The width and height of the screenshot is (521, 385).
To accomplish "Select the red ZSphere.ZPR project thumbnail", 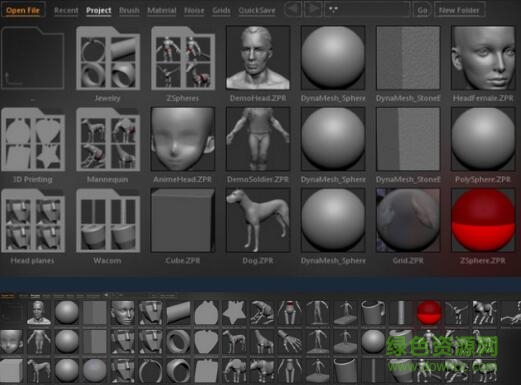I will pos(483,220).
